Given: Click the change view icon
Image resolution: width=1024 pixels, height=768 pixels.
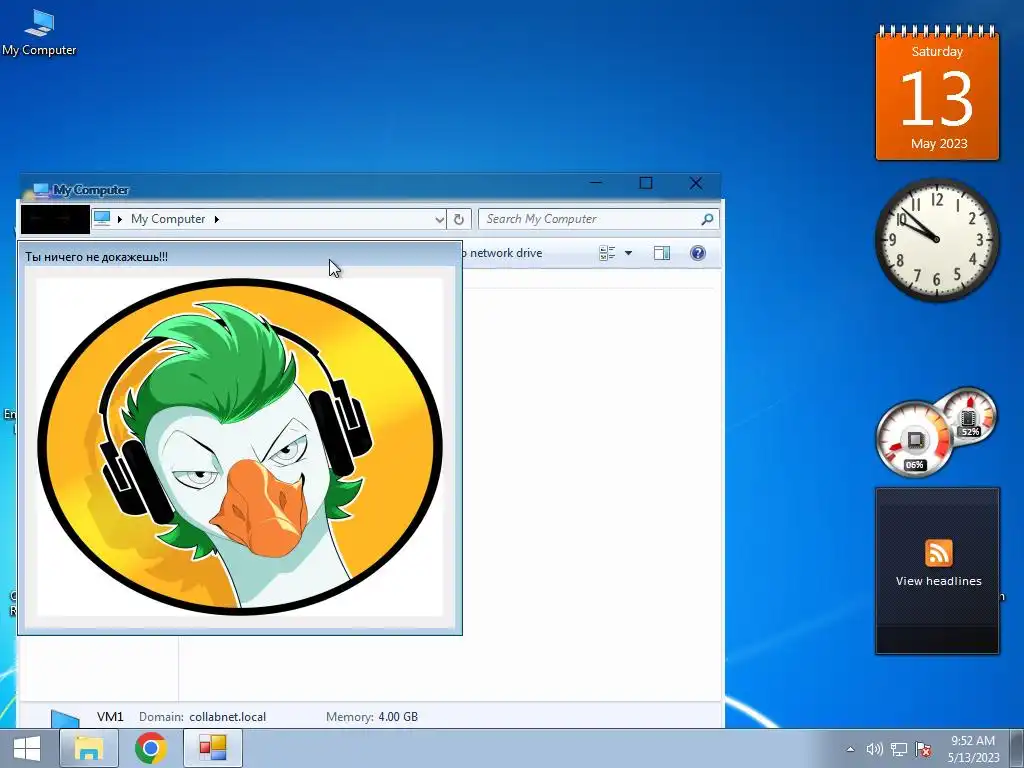Looking at the screenshot, I should pyautogui.click(x=607, y=253).
